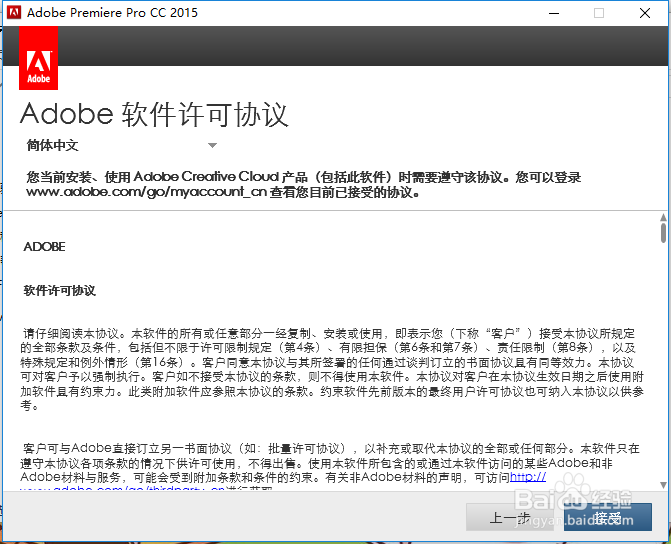Click the paragraph starting 请仔细阅读本协议

tap(332, 369)
